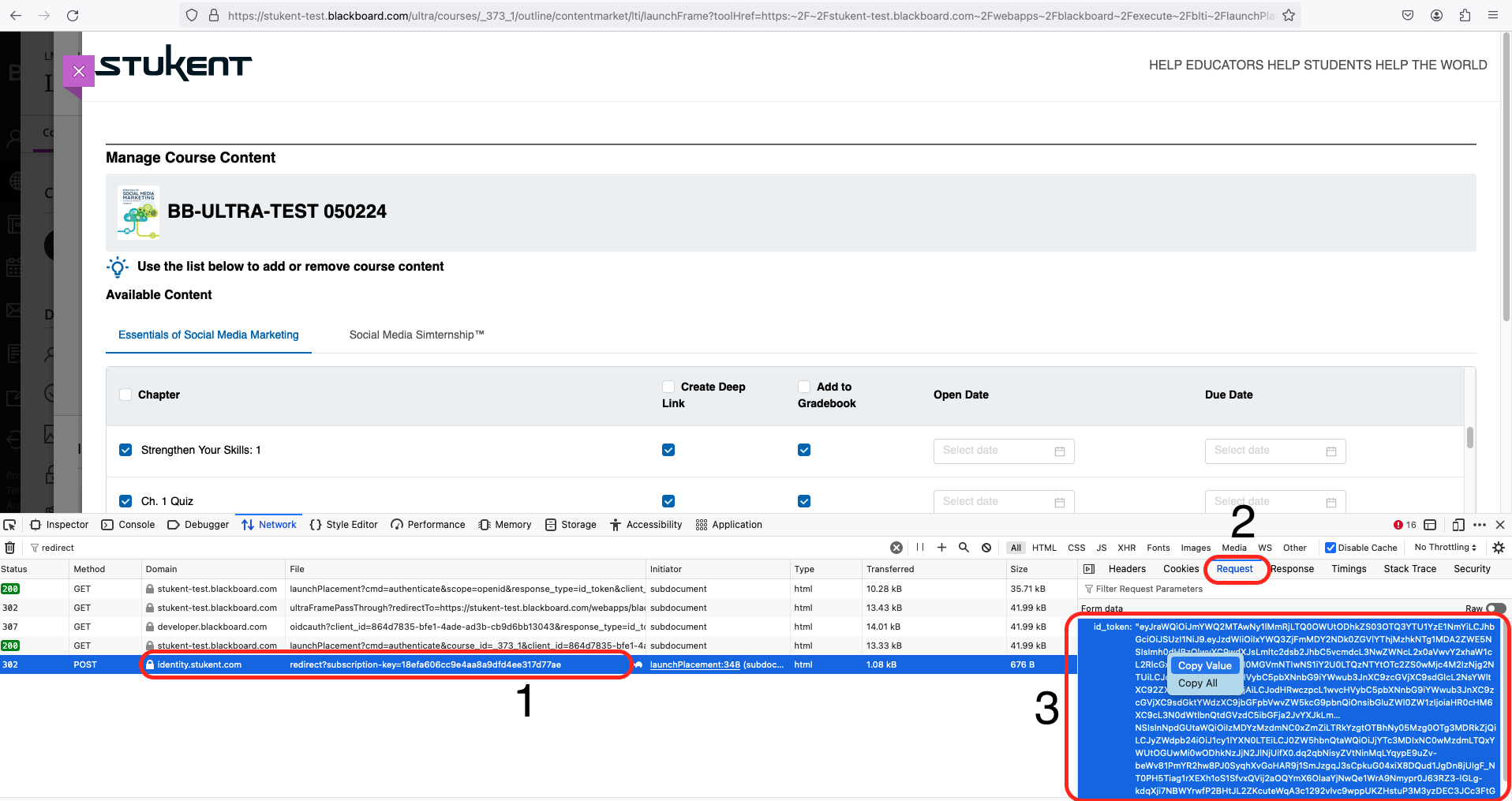Filter requests by HTML type
1512x801 pixels.
click(1044, 548)
